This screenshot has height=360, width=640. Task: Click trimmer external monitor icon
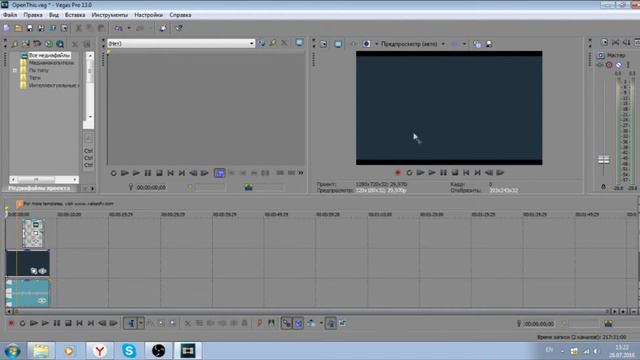tap(299, 43)
